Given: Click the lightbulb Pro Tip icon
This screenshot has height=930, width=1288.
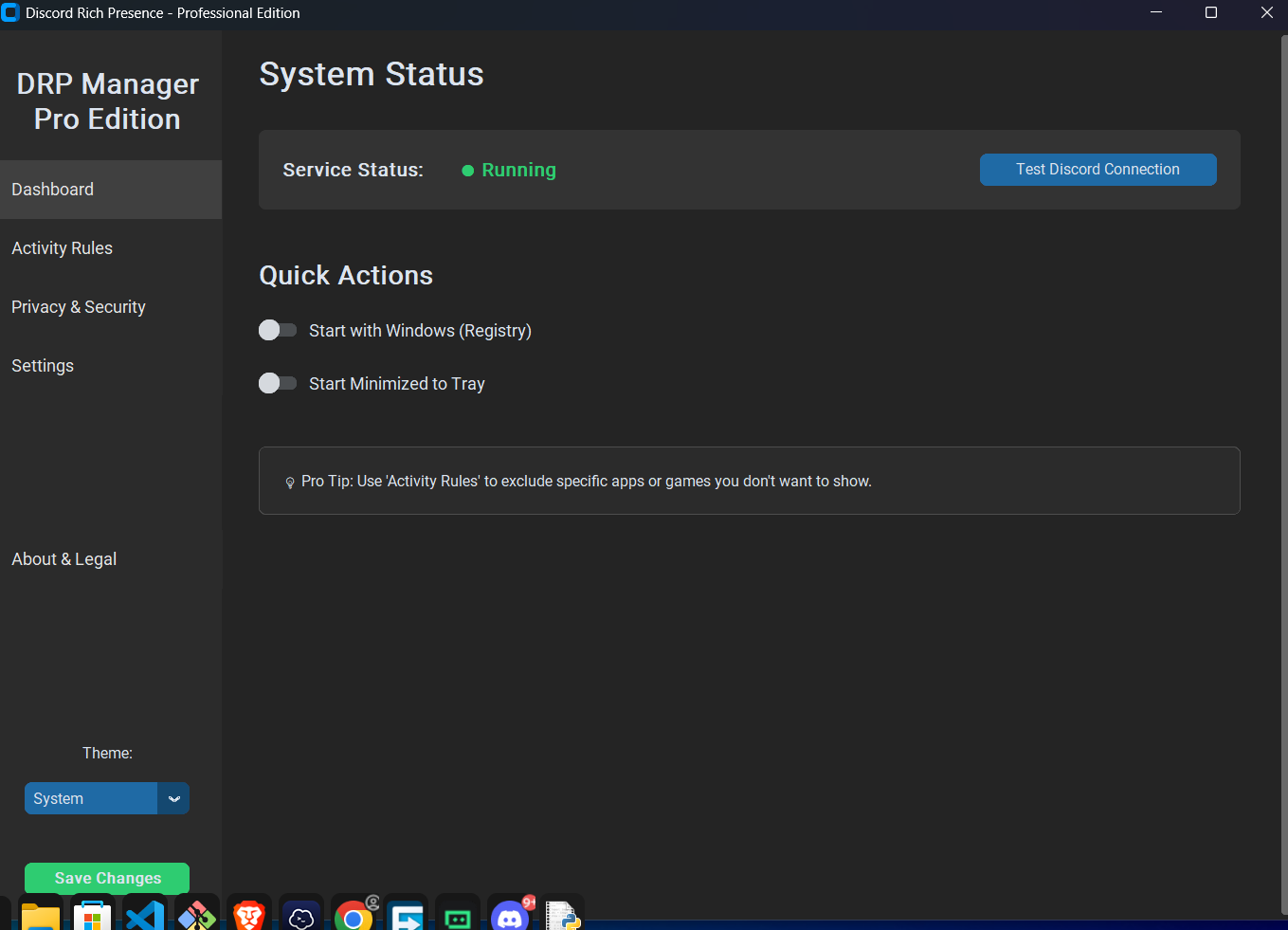Looking at the screenshot, I should (x=290, y=483).
